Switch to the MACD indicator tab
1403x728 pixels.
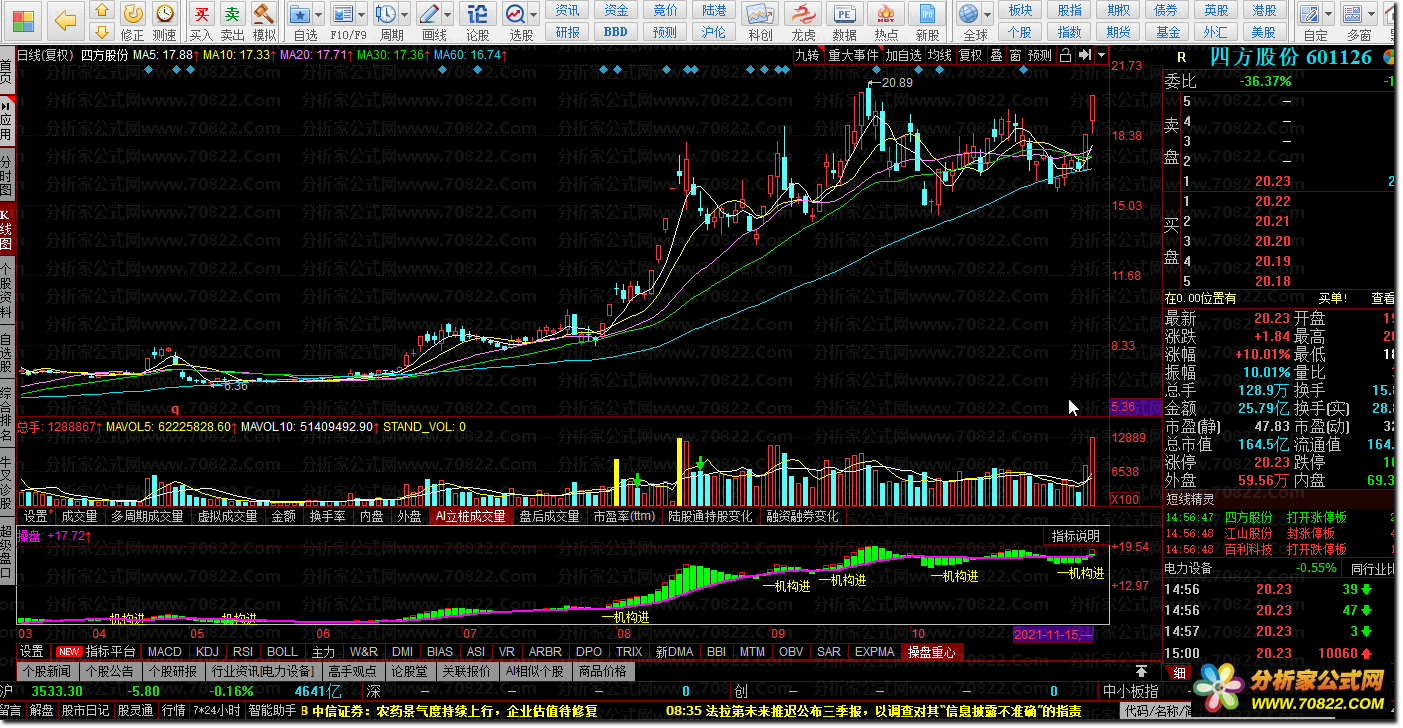coord(165,652)
